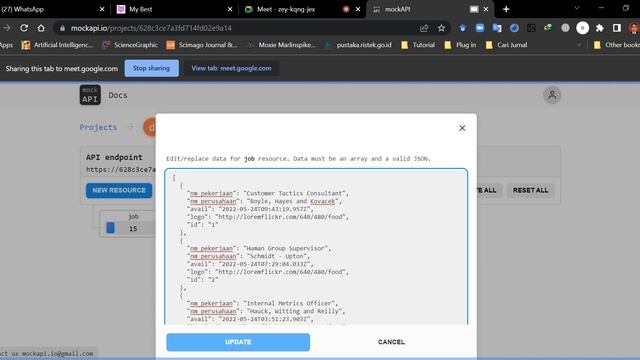Image resolution: width=640 pixels, height=360 pixels.
Task: Open the ScienceGraphic bookmark
Action: point(130,45)
